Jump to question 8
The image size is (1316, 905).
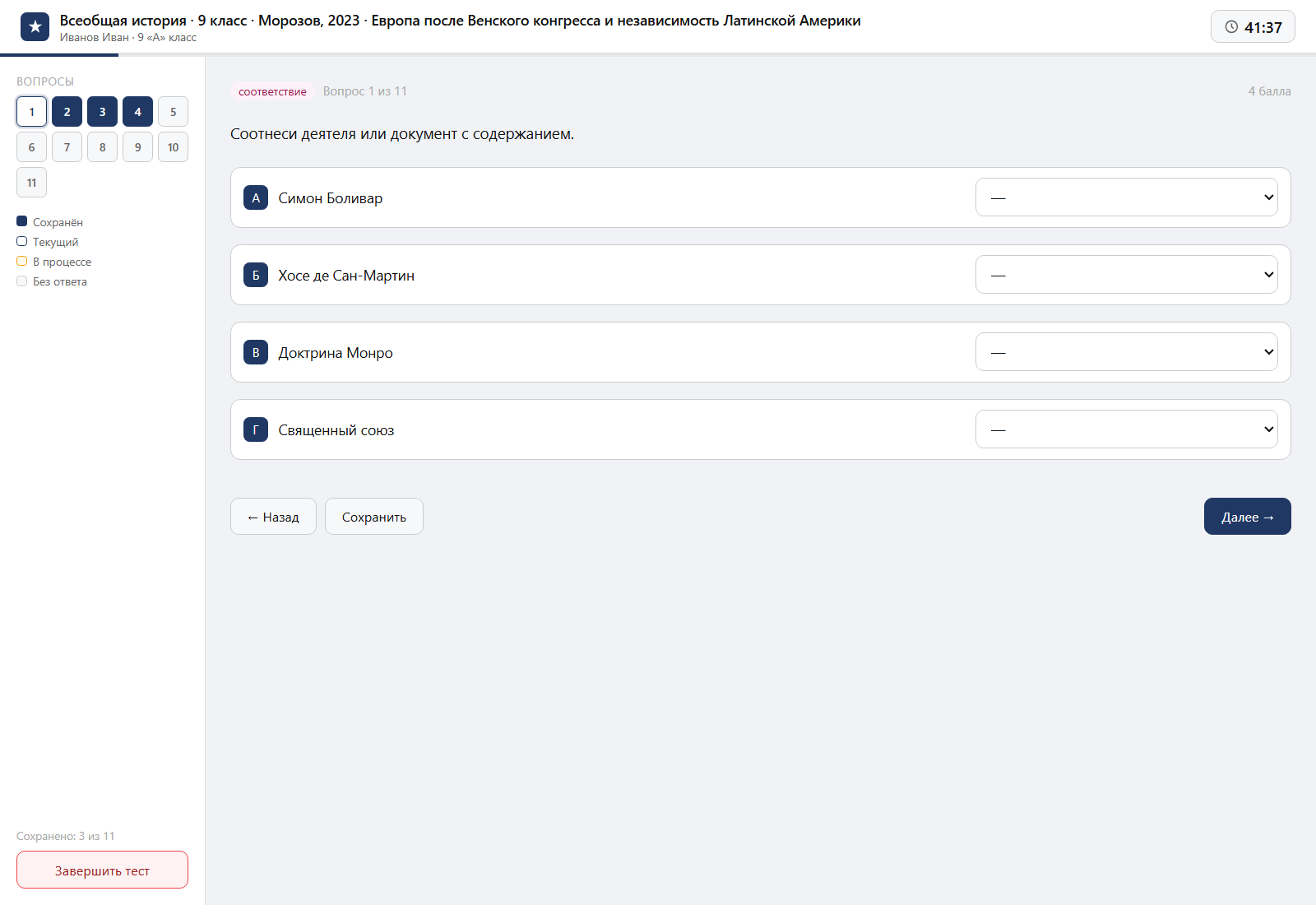coord(102,147)
